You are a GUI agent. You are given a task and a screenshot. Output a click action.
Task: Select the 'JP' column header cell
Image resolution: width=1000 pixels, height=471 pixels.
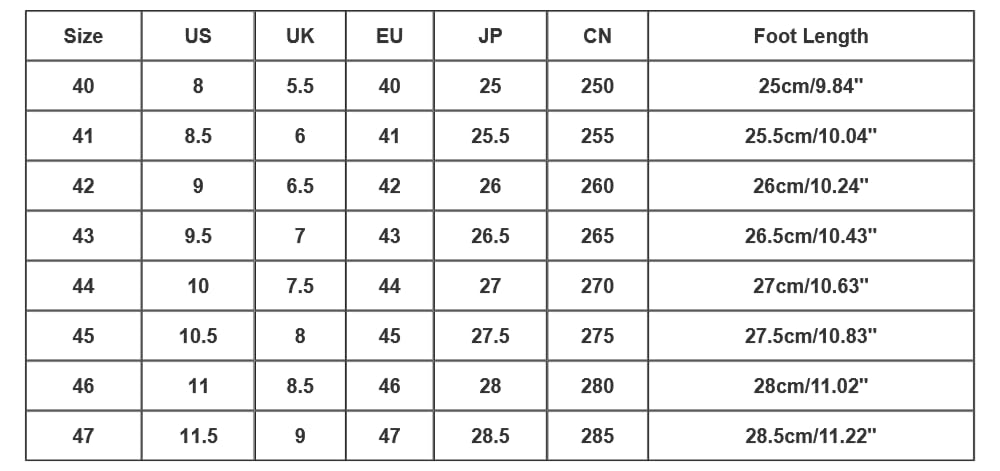pos(490,37)
